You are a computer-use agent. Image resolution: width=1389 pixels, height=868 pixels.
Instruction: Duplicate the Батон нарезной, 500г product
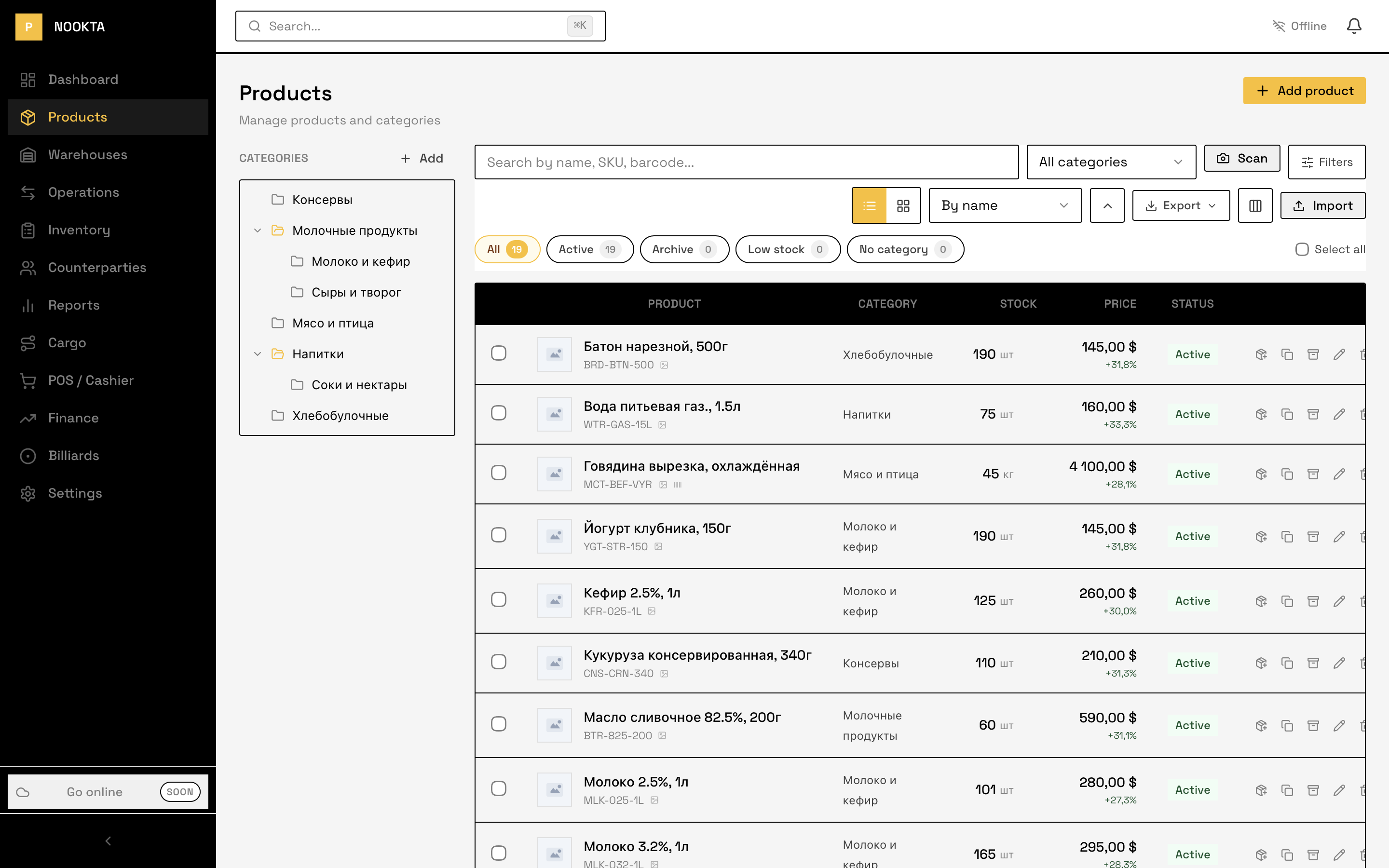coord(1287,354)
